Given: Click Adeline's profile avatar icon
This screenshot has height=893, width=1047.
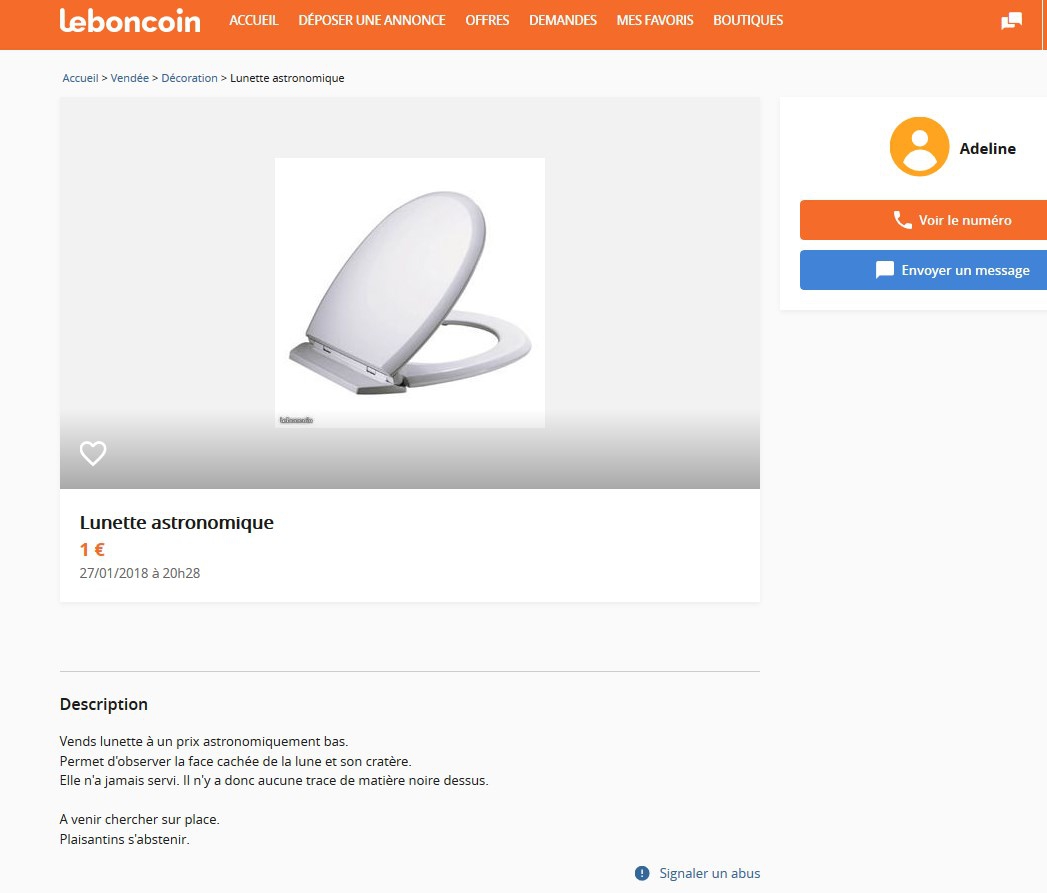Looking at the screenshot, I should tap(919, 147).
